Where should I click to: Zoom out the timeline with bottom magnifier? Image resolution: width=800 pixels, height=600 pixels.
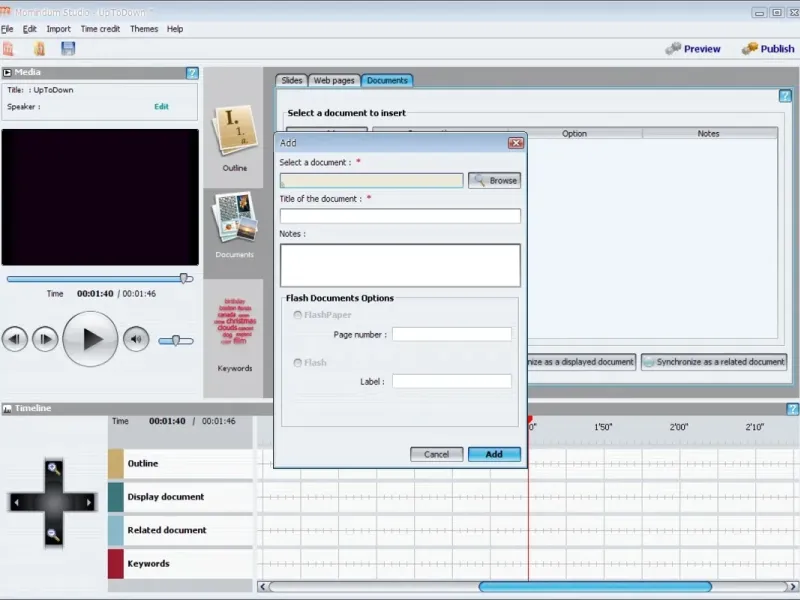tap(54, 534)
